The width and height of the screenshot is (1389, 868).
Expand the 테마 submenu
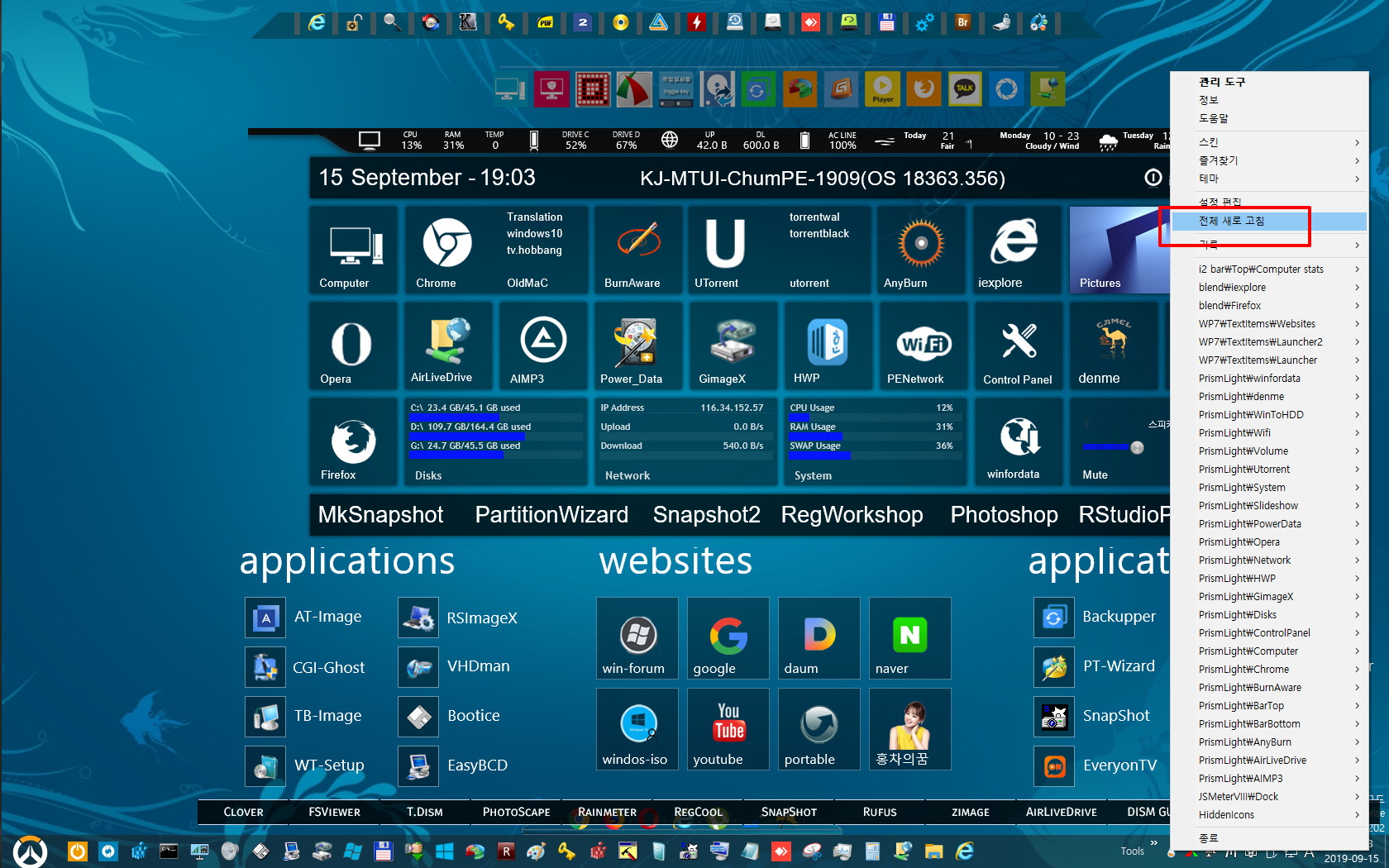point(1269,179)
